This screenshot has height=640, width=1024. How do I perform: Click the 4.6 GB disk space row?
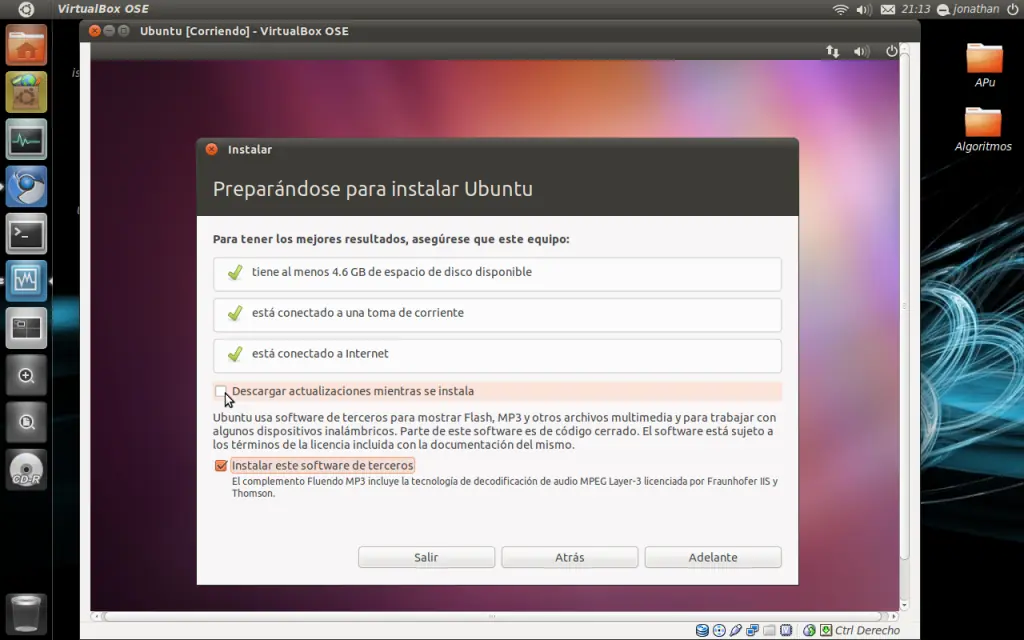pos(497,274)
